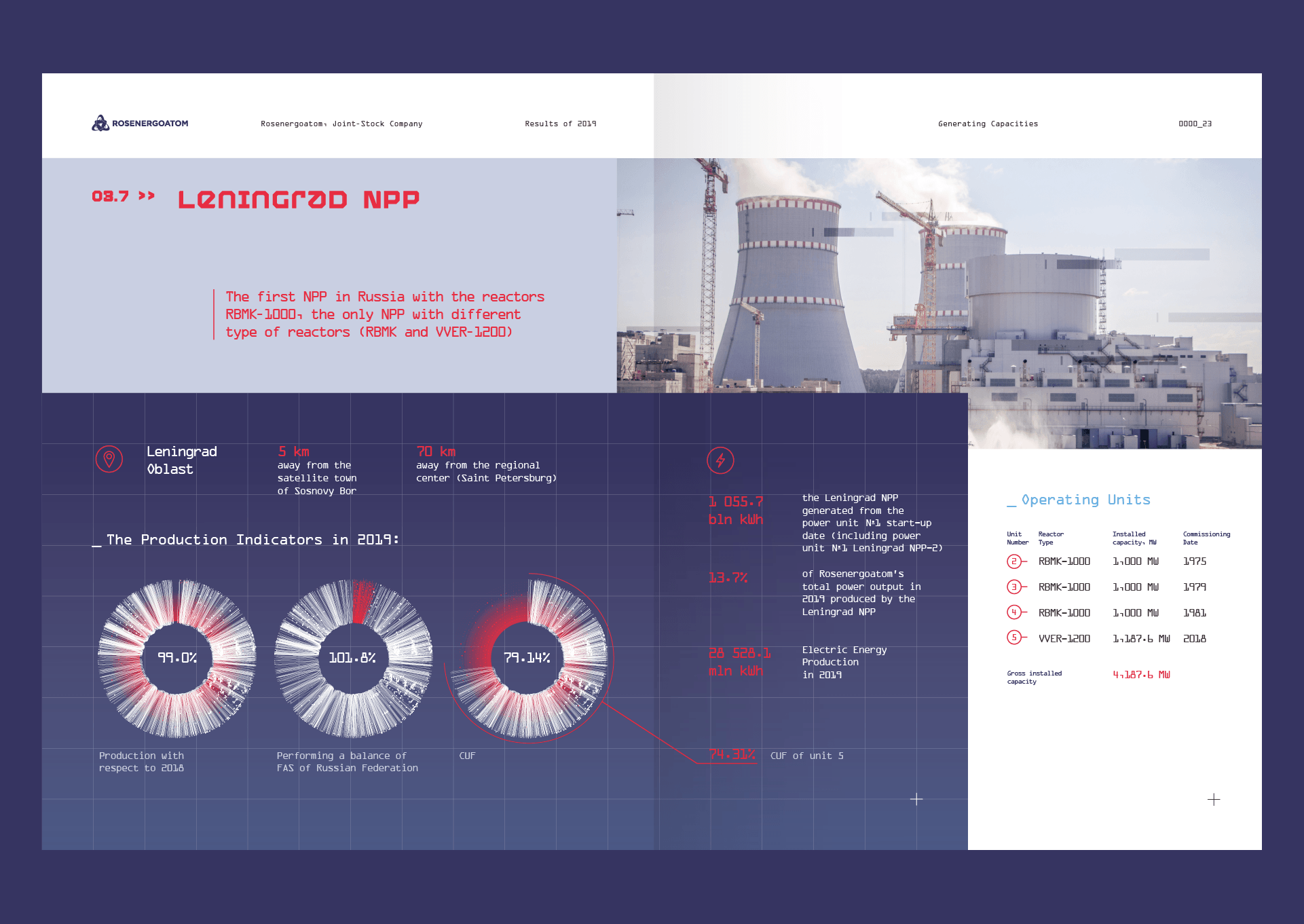1304x924 pixels.
Task: Click the Rosenergoatom logo
Action: click(140, 123)
